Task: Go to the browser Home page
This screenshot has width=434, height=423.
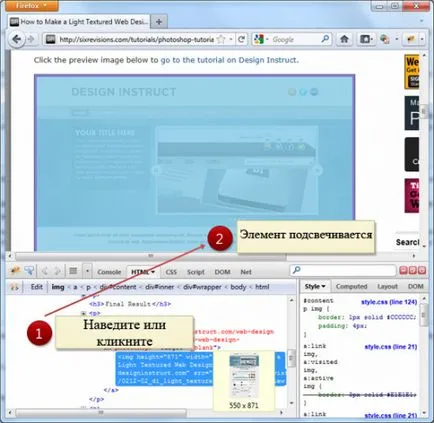Action: tap(344, 39)
